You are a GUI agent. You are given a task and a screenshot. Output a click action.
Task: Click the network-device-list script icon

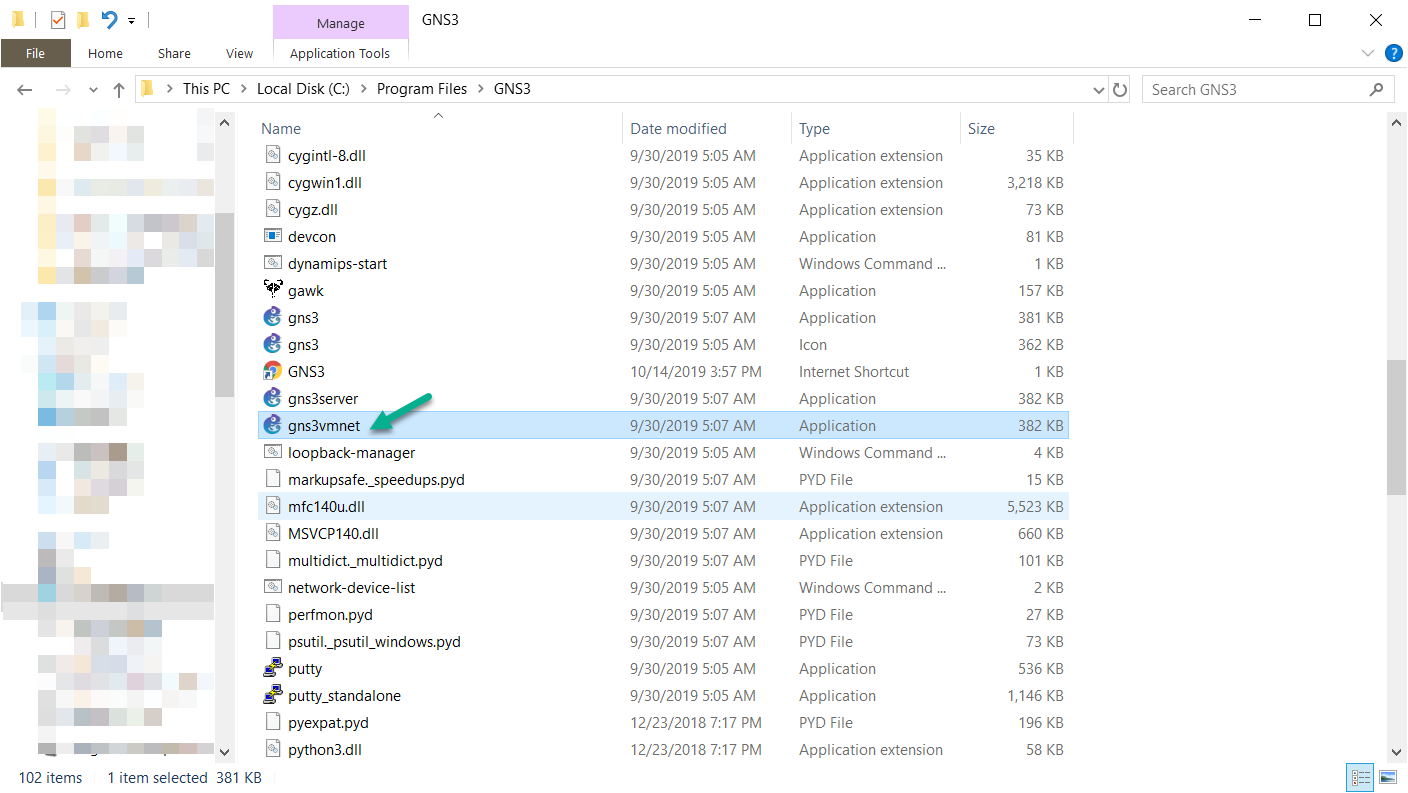[273, 587]
